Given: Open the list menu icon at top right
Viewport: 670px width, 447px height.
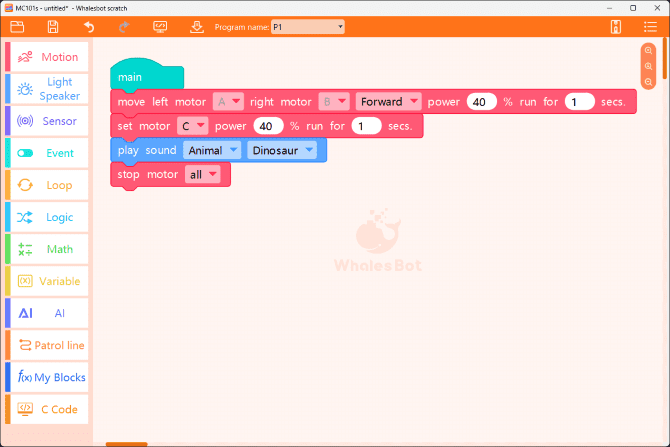Looking at the screenshot, I should point(650,27).
